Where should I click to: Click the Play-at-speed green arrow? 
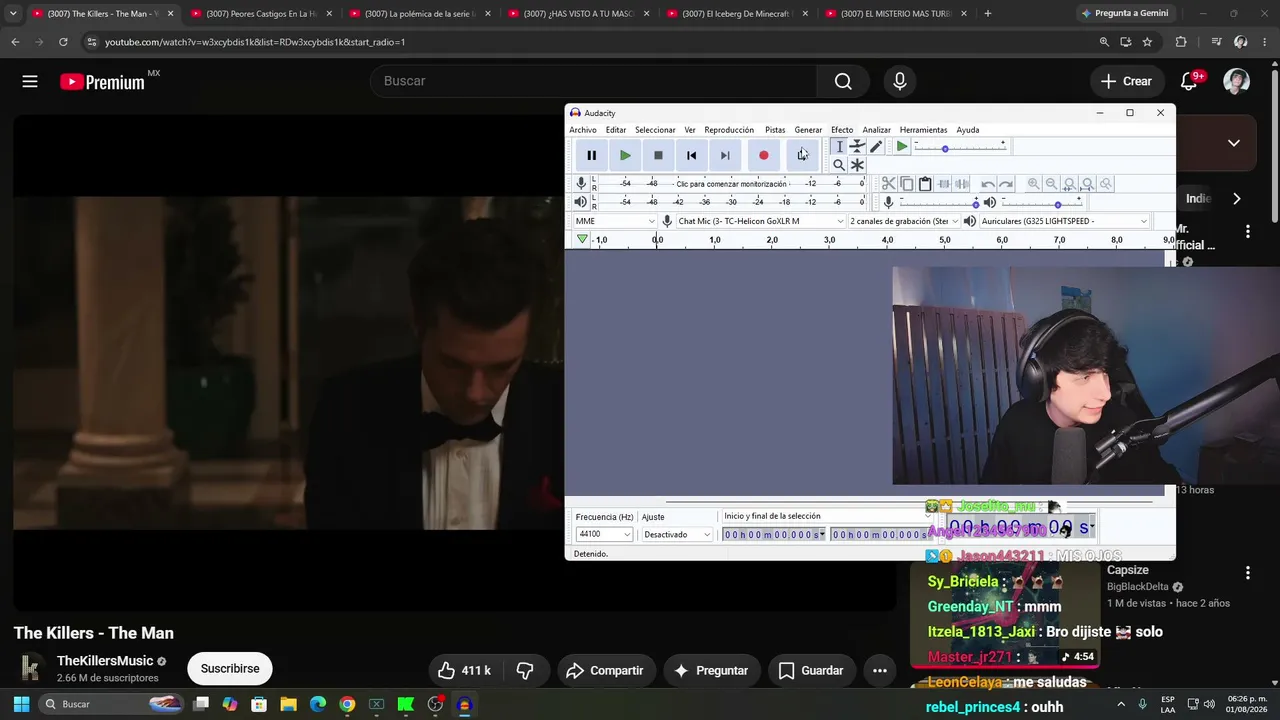902,147
